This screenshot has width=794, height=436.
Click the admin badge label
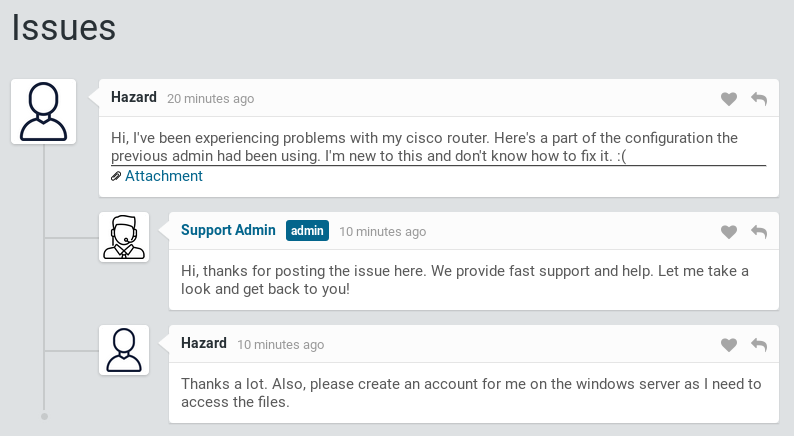307,231
